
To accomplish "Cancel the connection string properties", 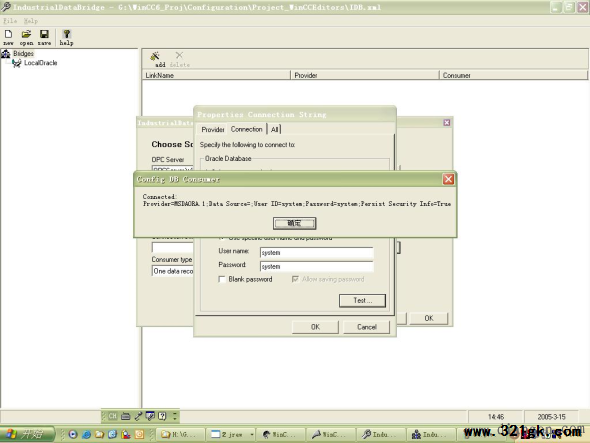I will pyautogui.click(x=366, y=327).
